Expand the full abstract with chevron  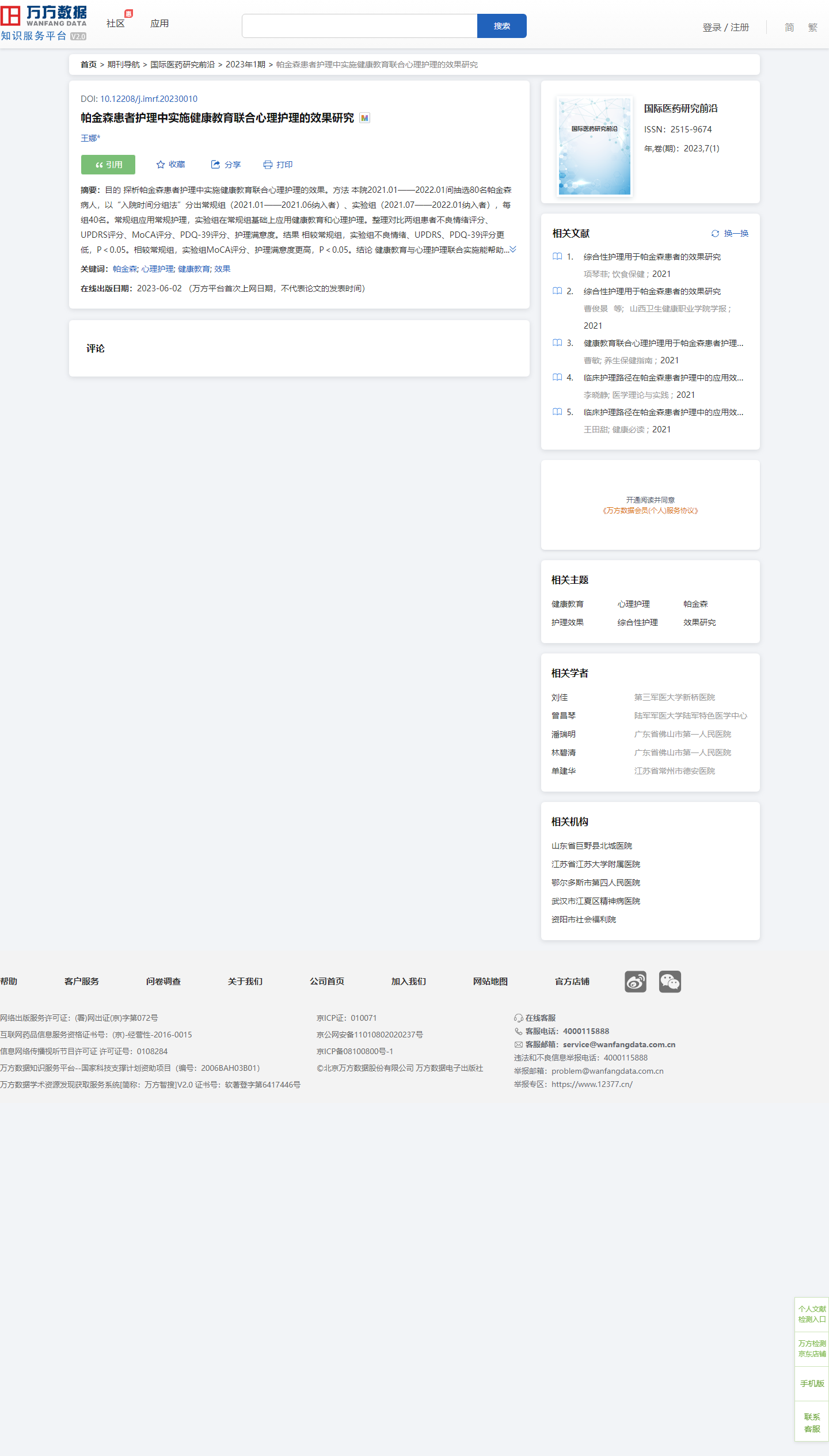point(513,249)
